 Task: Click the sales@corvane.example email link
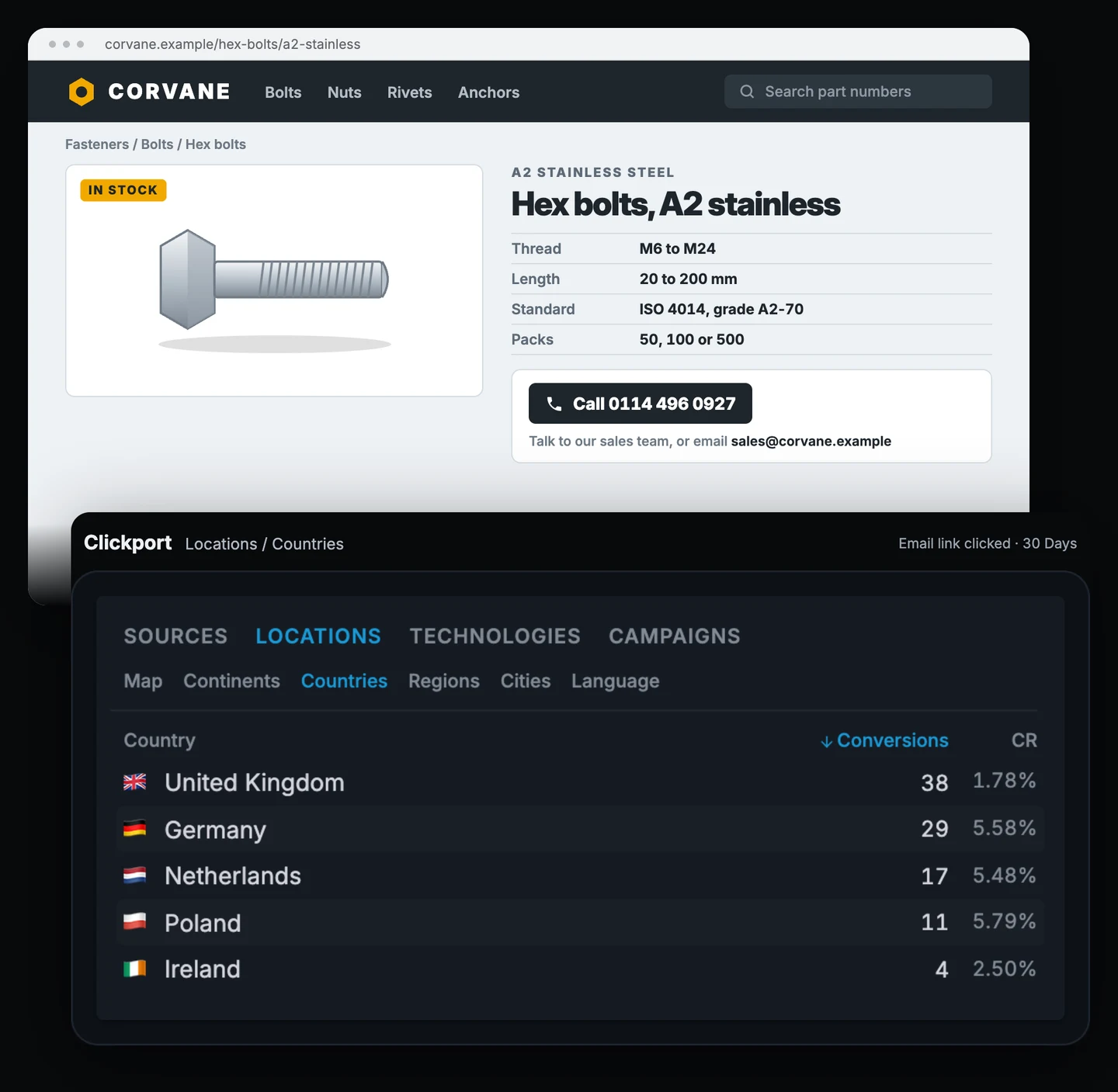coord(811,441)
